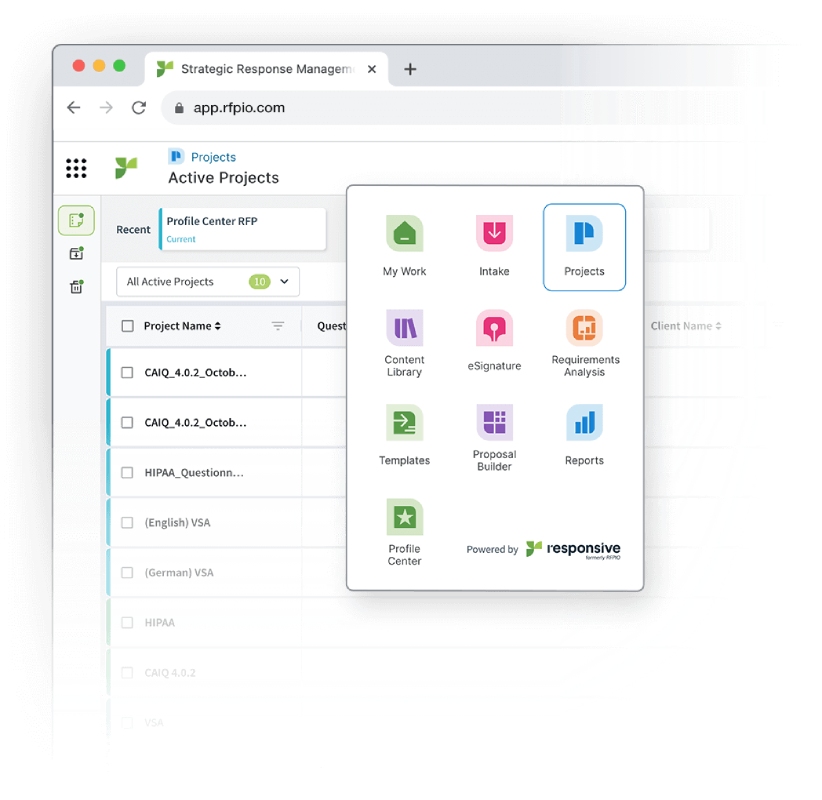Check the second CAIQ_4.0.2_Octob row
This screenshot has width=822, height=800.
(127, 423)
